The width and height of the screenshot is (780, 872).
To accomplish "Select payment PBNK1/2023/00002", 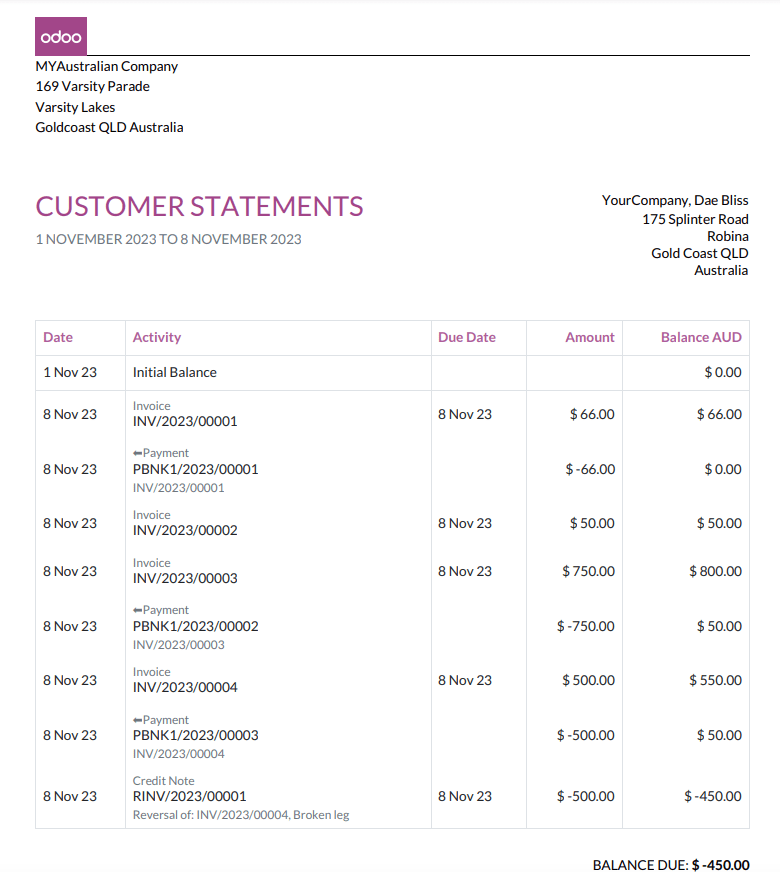I will tap(195, 627).
